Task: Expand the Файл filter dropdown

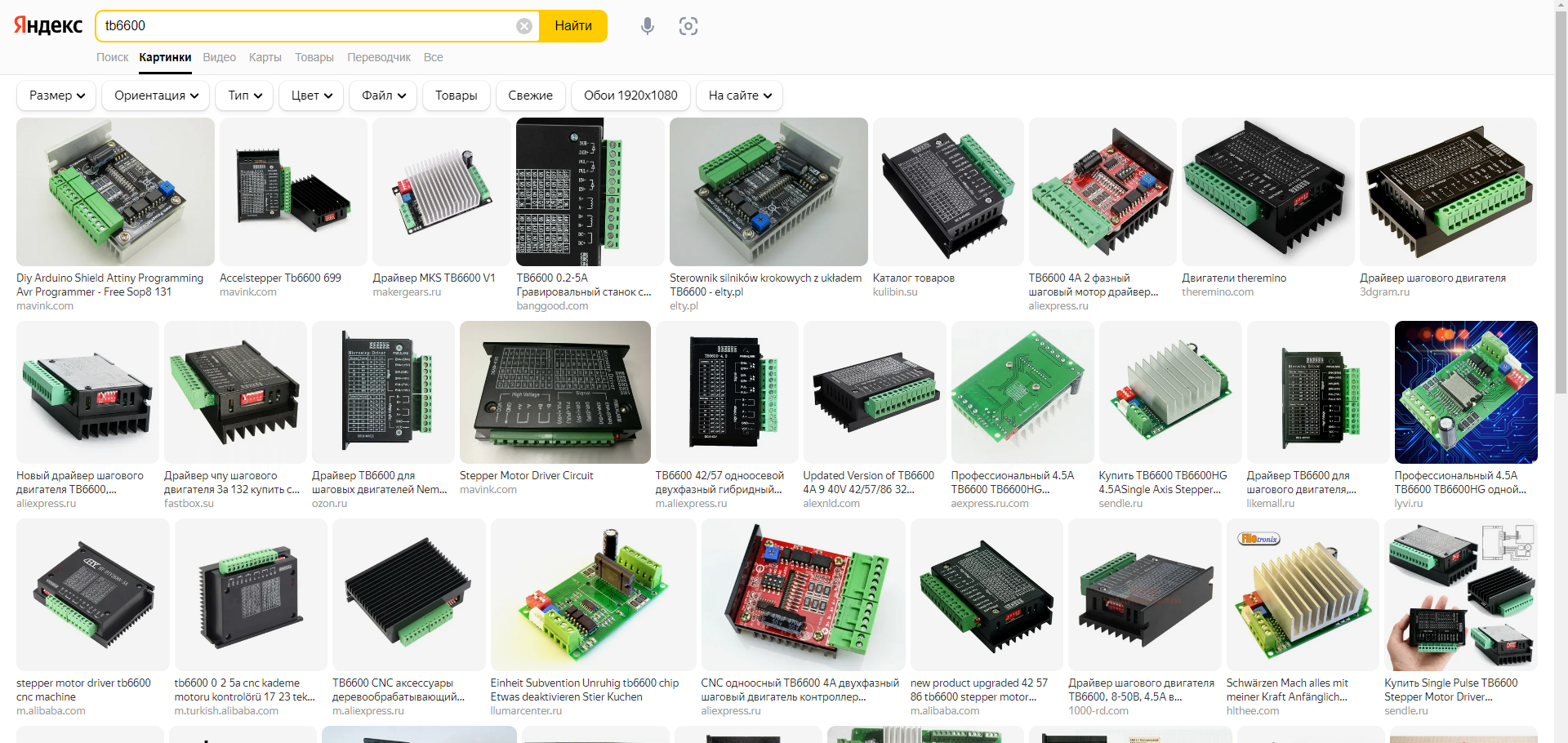Action: tap(383, 96)
